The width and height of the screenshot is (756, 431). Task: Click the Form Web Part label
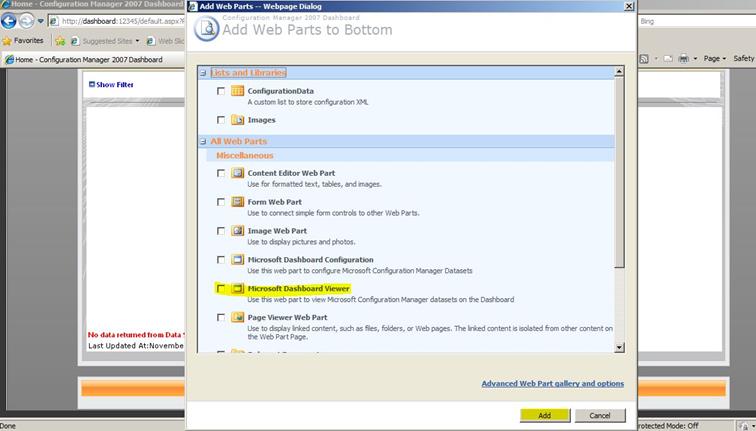pyautogui.click(x=274, y=202)
